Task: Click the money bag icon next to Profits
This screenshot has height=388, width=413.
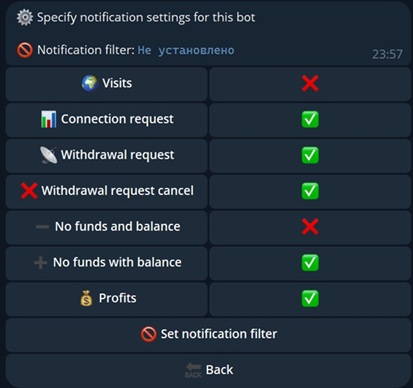Action: point(86,298)
